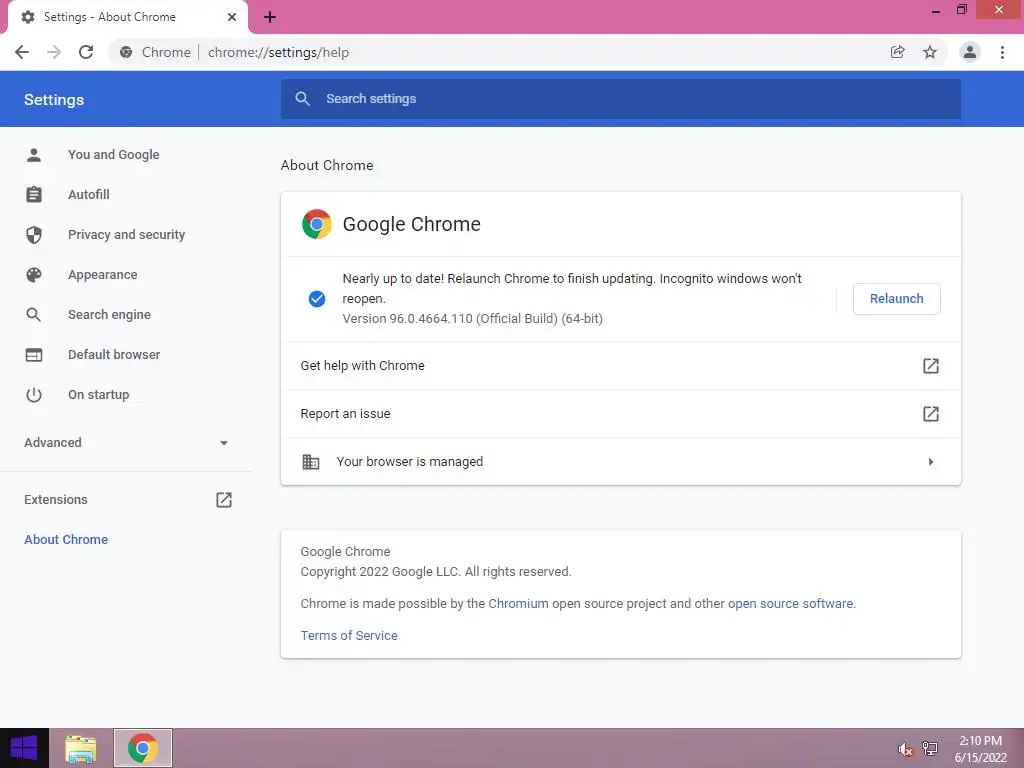1024x768 pixels.
Task: Open On startup settings
Action: (x=99, y=394)
